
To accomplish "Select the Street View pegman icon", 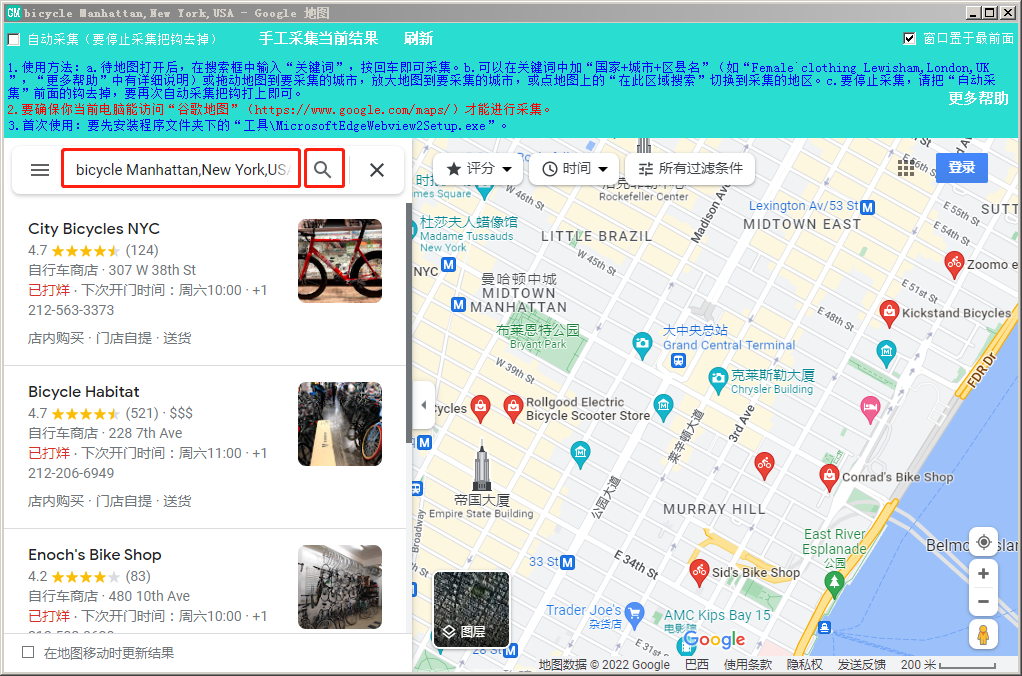I will pyautogui.click(x=983, y=634).
